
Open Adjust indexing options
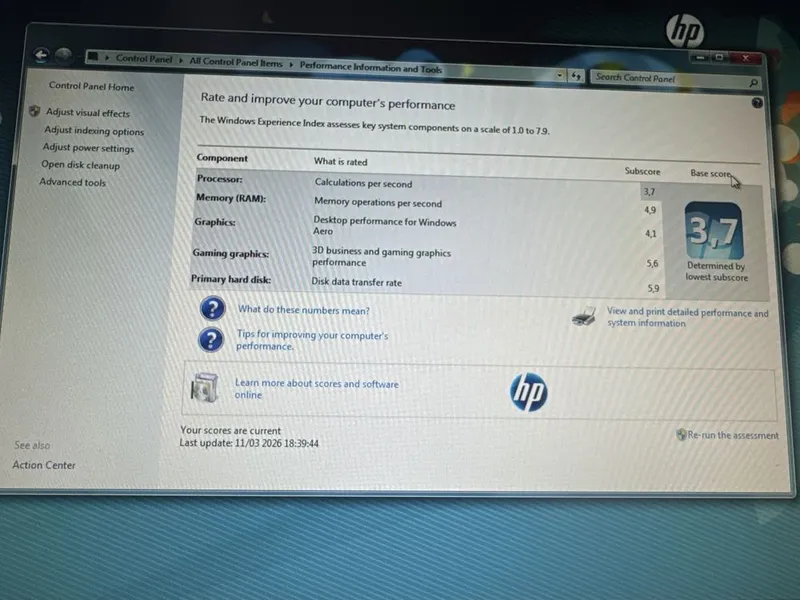tap(94, 131)
